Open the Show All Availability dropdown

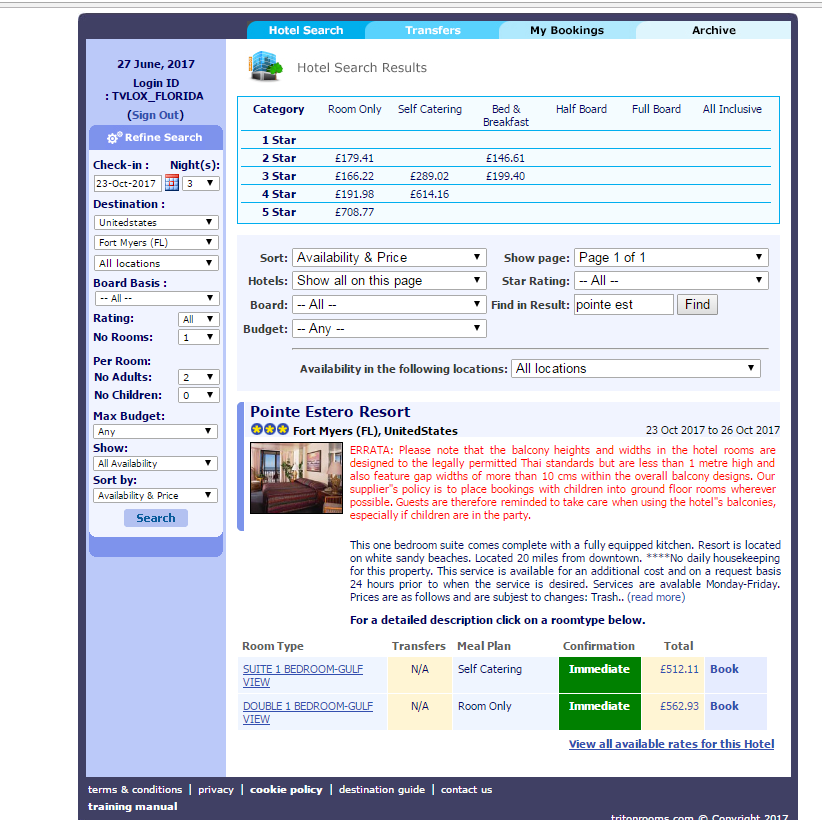tap(155, 463)
